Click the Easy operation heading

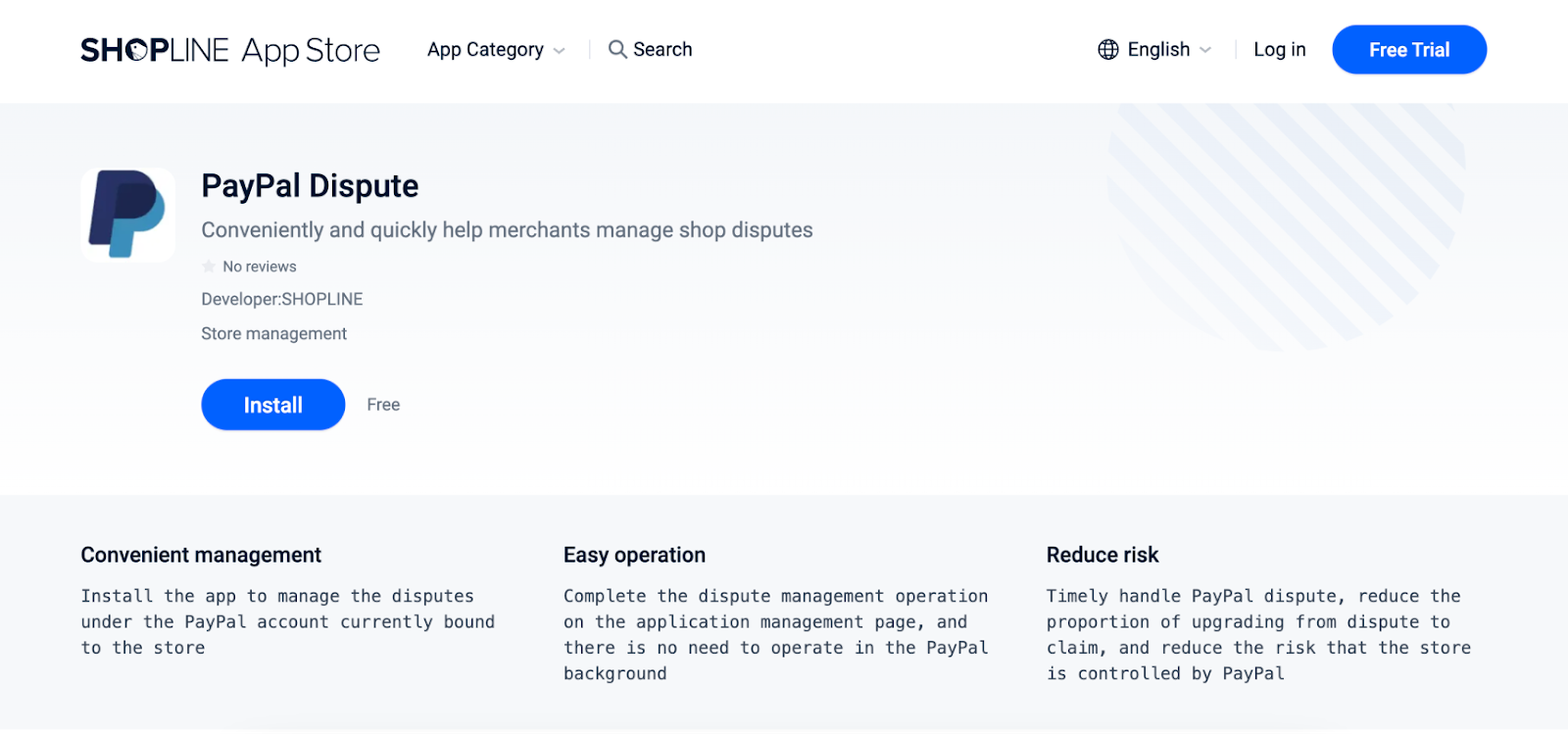click(634, 555)
